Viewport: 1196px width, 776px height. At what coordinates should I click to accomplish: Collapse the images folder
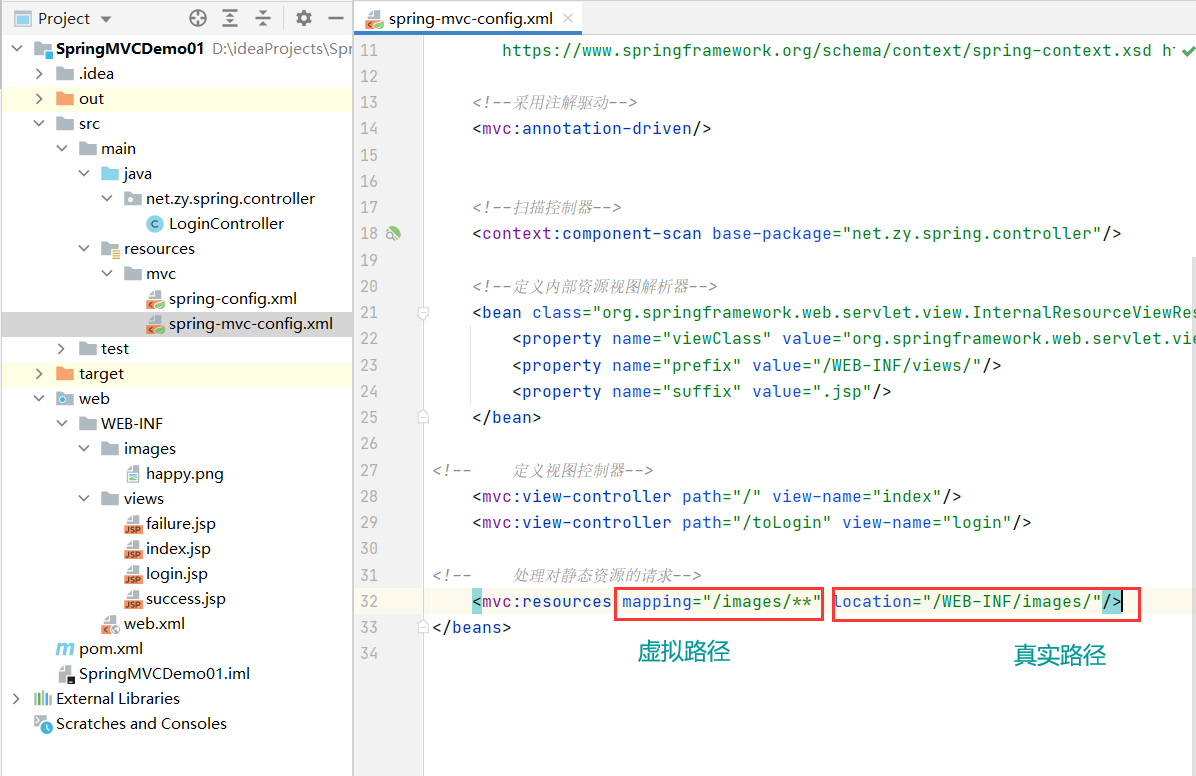tap(84, 449)
